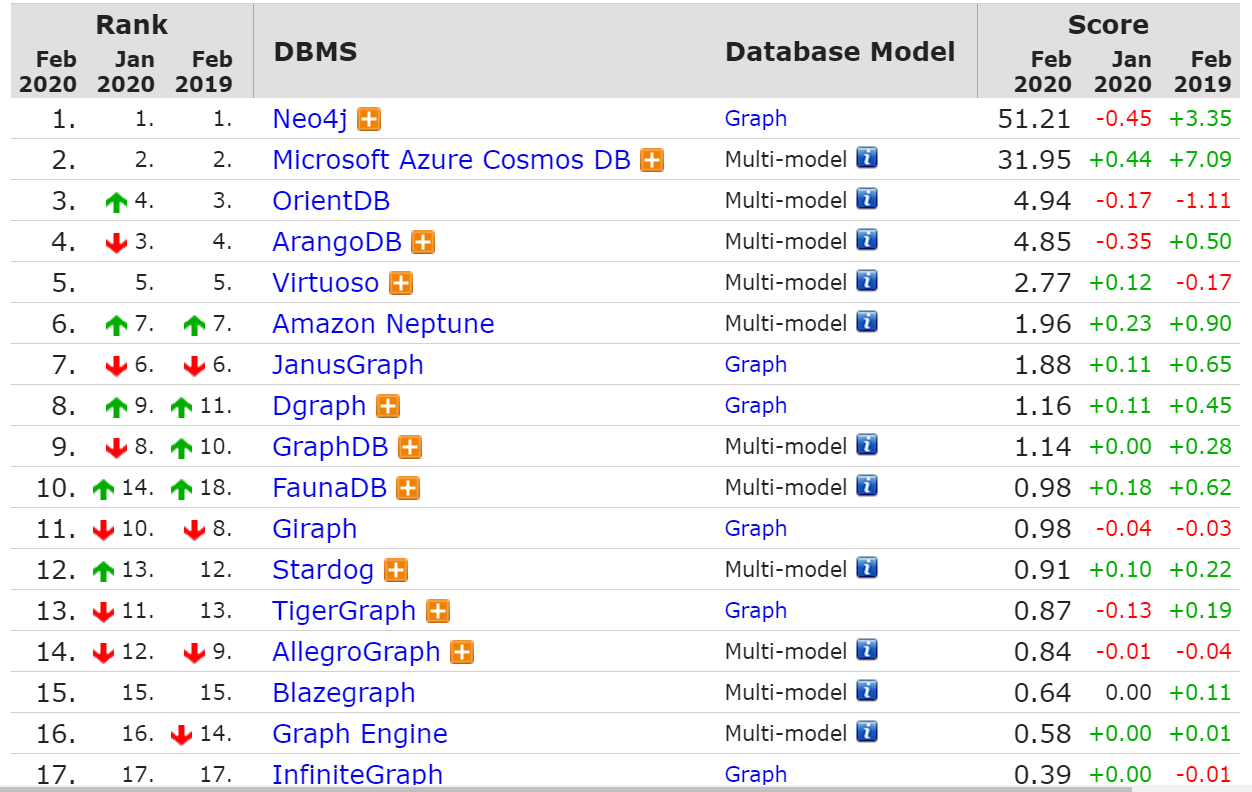This screenshot has height=792, width=1252.
Task: Click the info icon in Amazon Neptune's row
Action: (867, 322)
